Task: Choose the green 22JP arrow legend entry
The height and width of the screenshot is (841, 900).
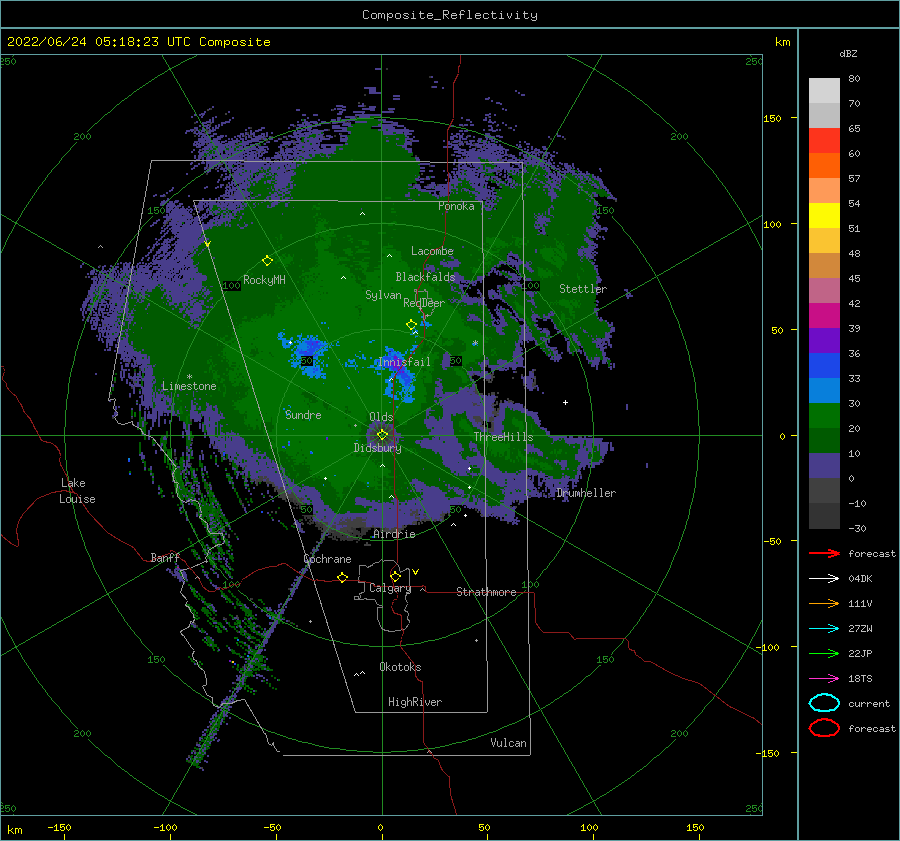Action: (824, 653)
